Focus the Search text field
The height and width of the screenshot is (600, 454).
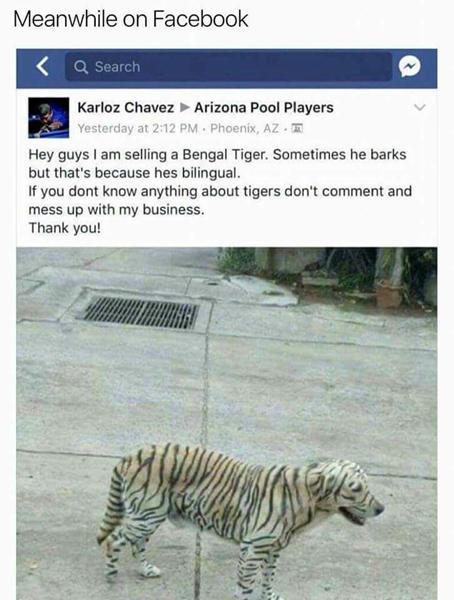[229, 67]
